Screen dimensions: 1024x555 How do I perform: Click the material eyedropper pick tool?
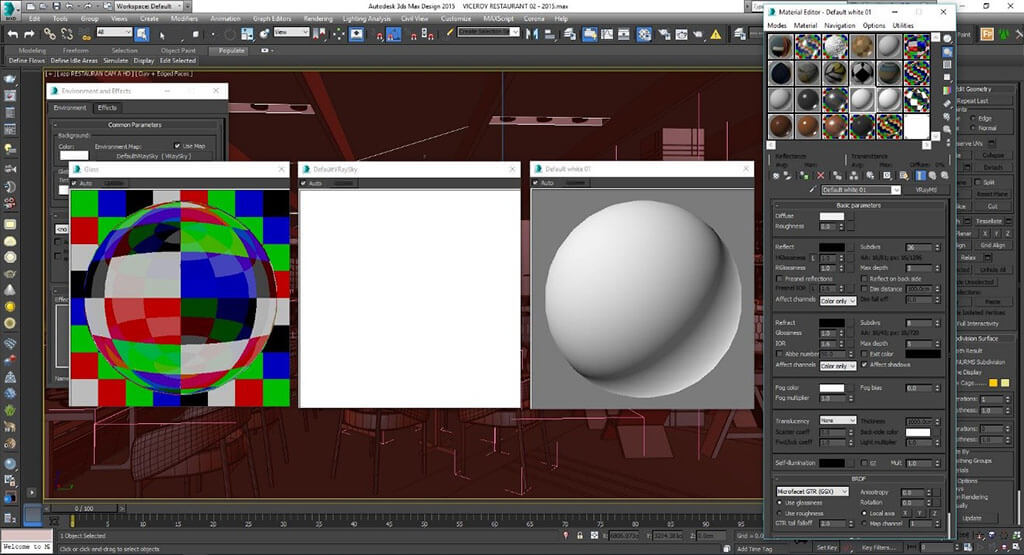point(811,189)
